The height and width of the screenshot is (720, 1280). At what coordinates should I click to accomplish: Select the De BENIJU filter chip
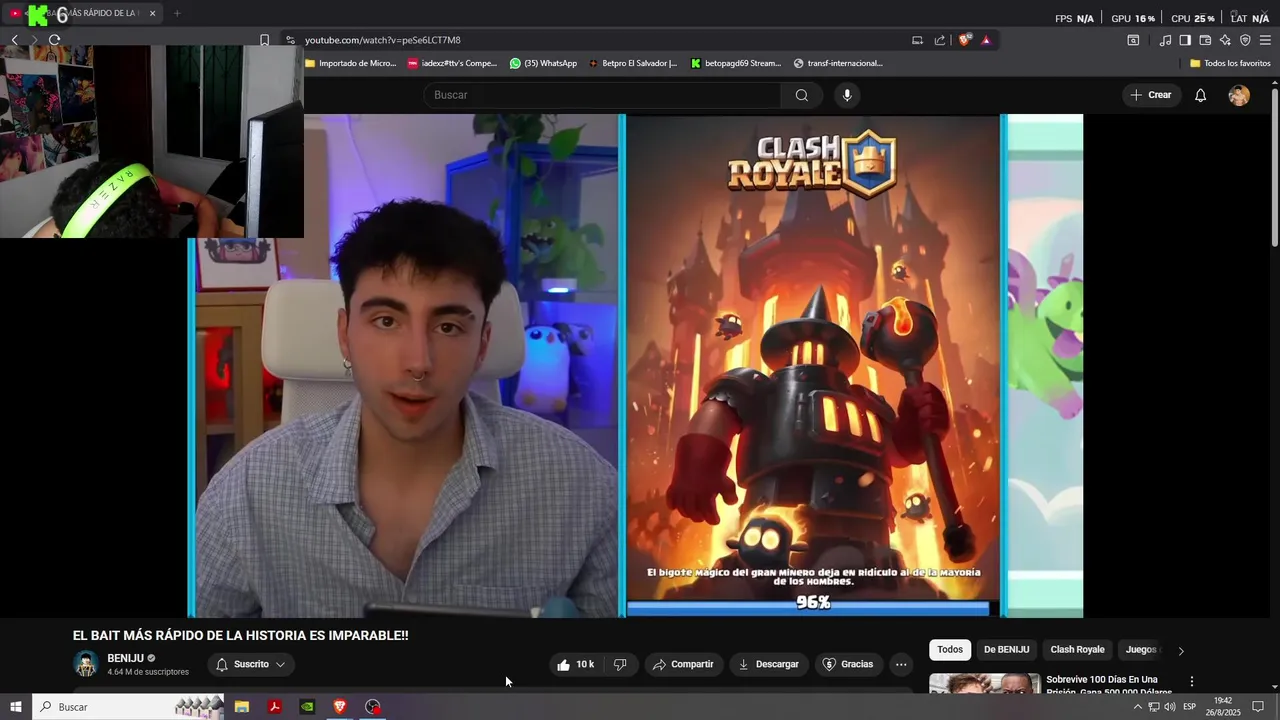(1006, 650)
